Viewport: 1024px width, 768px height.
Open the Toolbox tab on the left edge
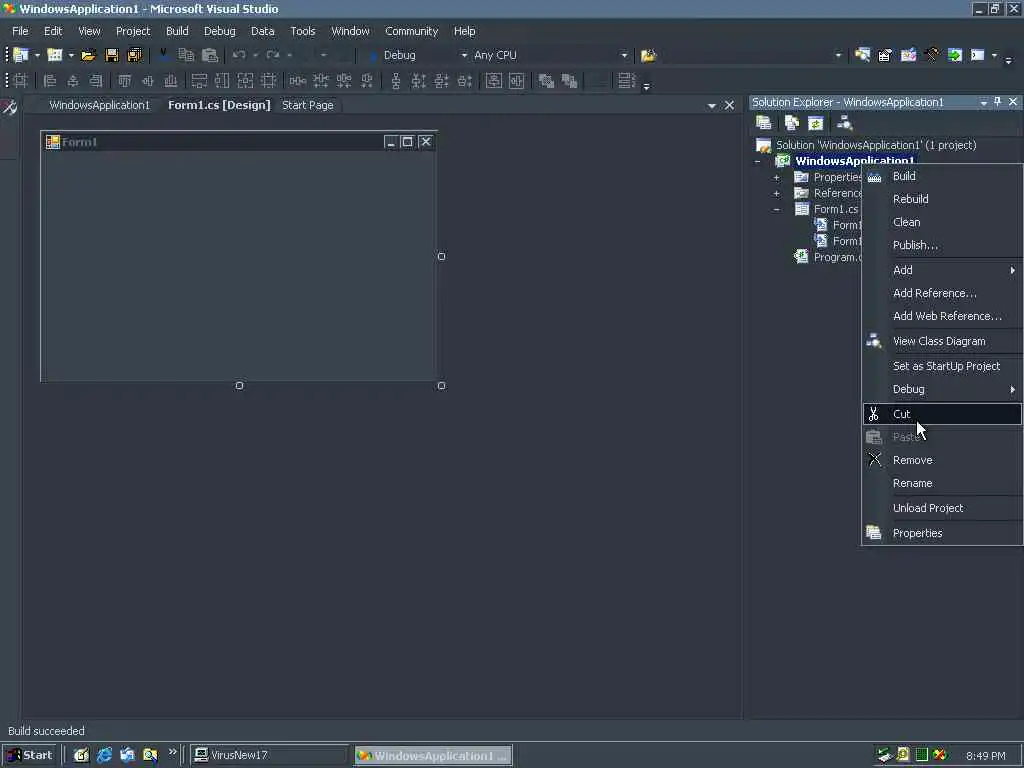click(x=9, y=108)
